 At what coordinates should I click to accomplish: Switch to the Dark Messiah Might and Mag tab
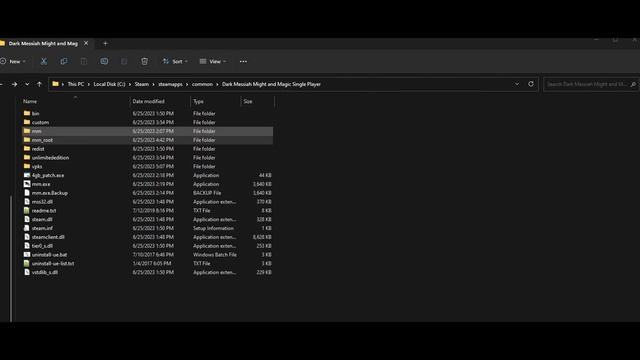[43, 43]
